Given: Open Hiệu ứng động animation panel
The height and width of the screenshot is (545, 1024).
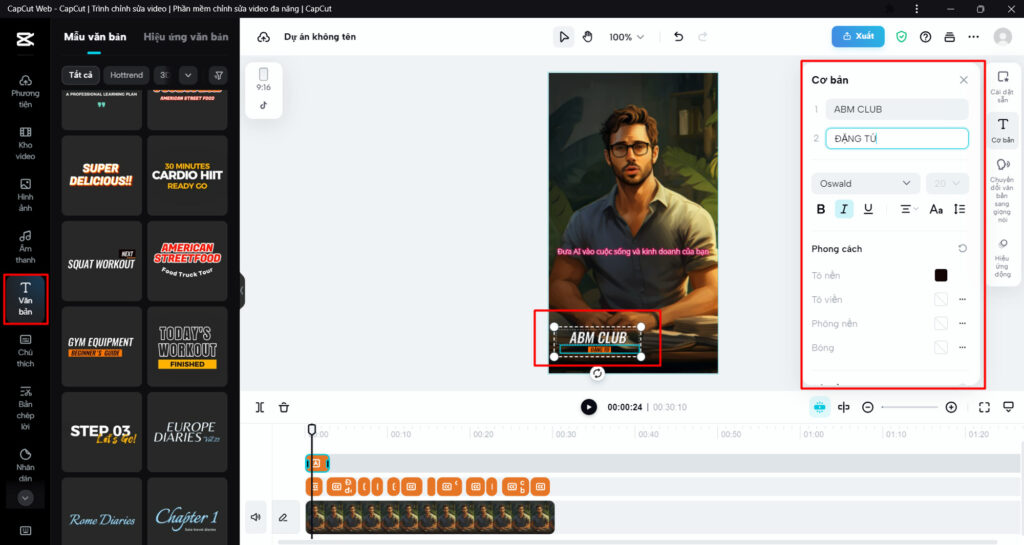Looking at the screenshot, I should (1002, 258).
